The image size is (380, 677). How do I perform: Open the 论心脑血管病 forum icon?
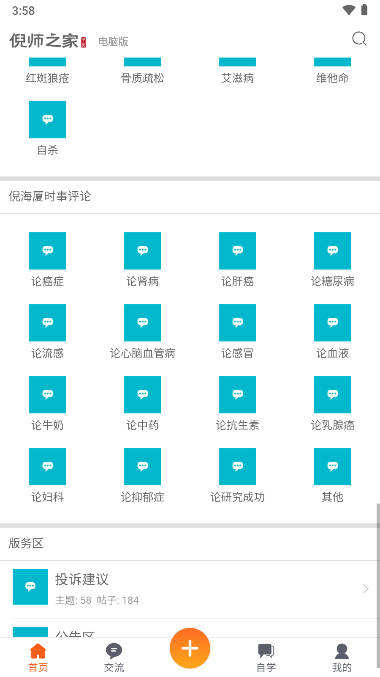pos(142,323)
